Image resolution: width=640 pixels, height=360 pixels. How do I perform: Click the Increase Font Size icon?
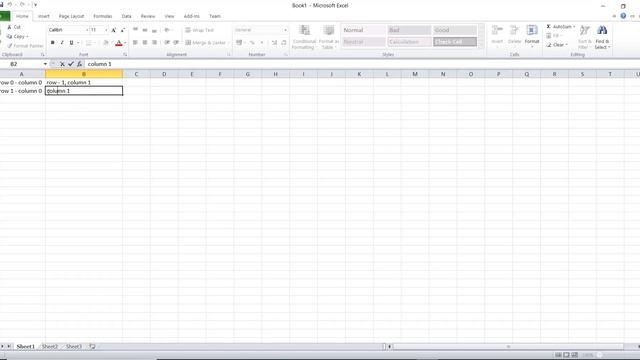point(114,30)
